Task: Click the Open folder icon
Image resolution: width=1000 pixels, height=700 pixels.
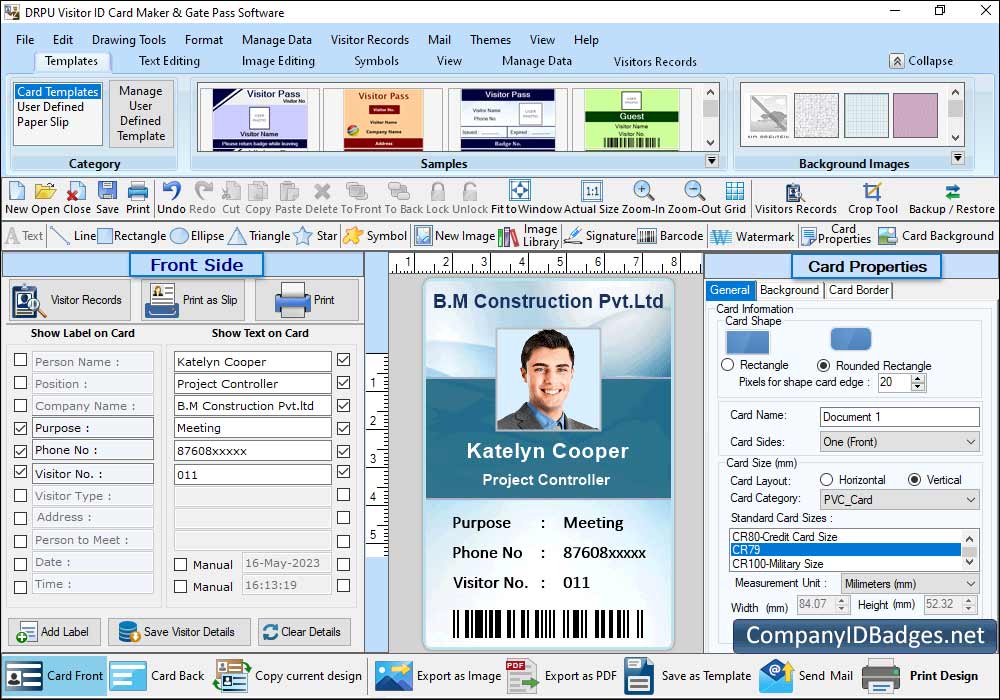Action: tap(45, 191)
